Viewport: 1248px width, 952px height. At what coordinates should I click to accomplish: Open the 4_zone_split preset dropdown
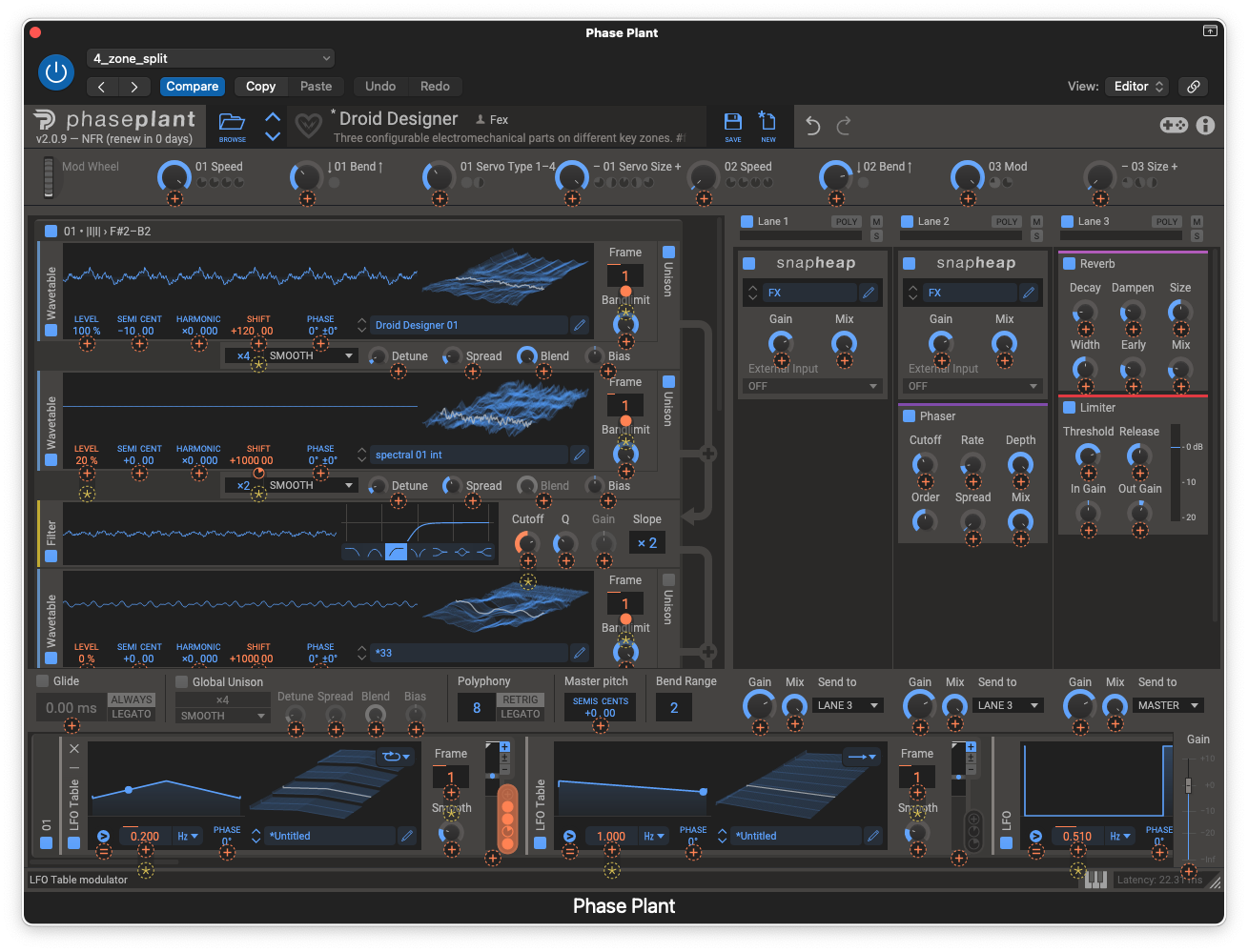click(211, 58)
